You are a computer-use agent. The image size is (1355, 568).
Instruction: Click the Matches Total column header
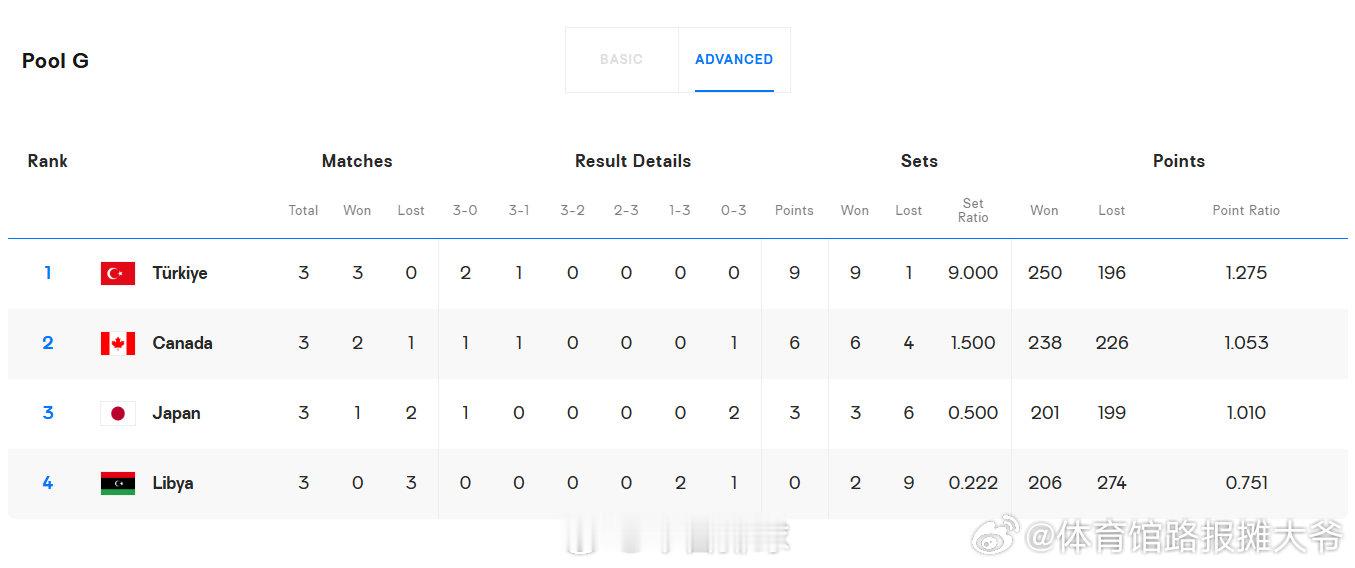[303, 210]
